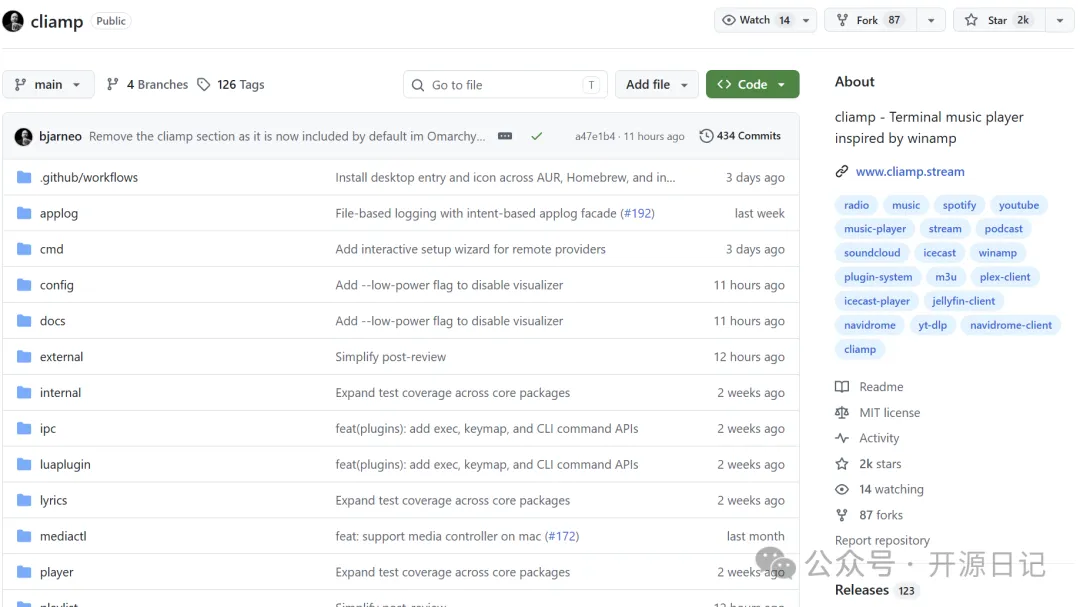This screenshot has height=607, width=1080.
Task: Open 'Add interactive setup wizard for remote providers' commit
Action: point(470,249)
